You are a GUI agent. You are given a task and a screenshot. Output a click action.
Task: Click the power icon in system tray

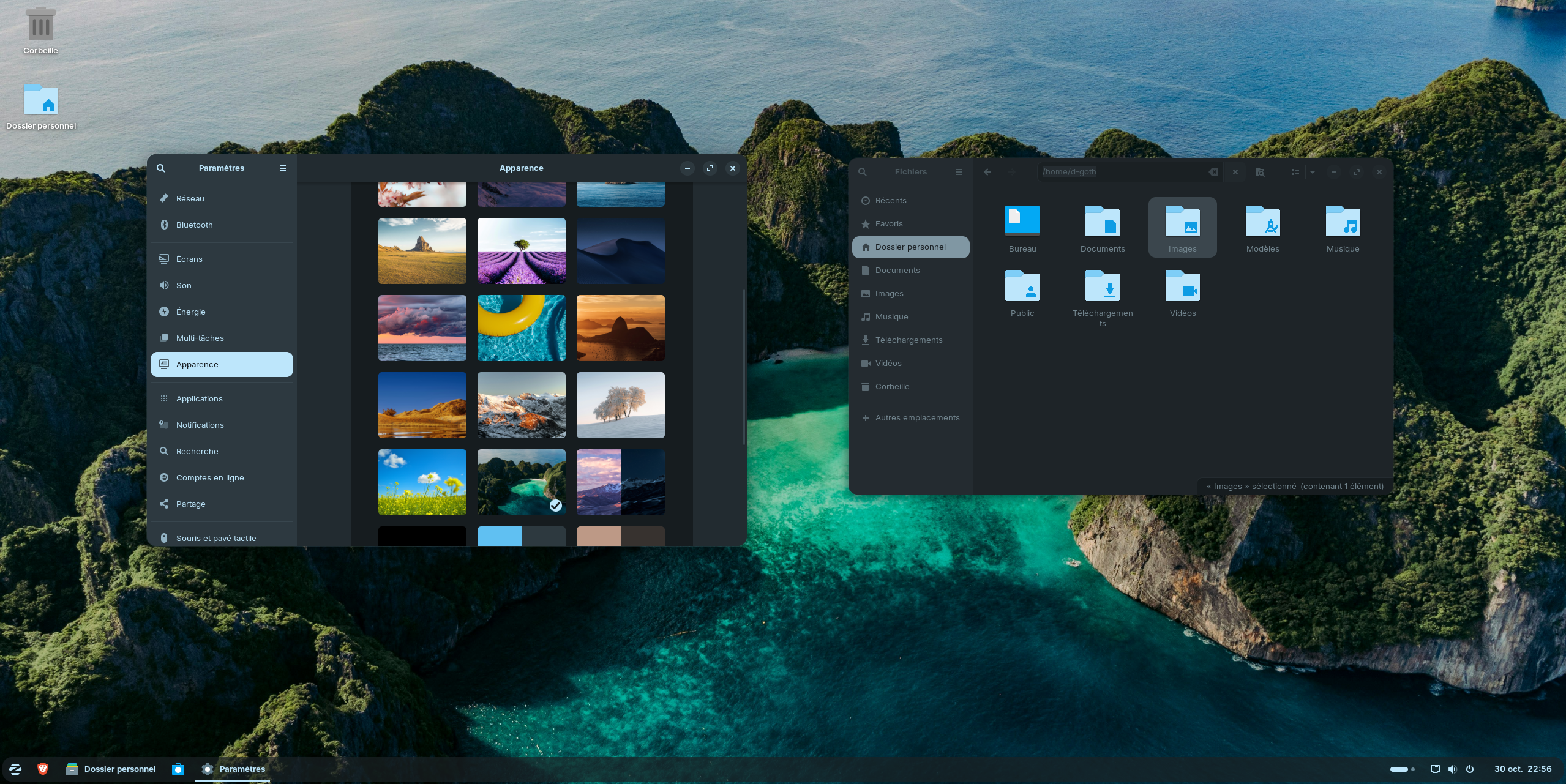point(1469,769)
